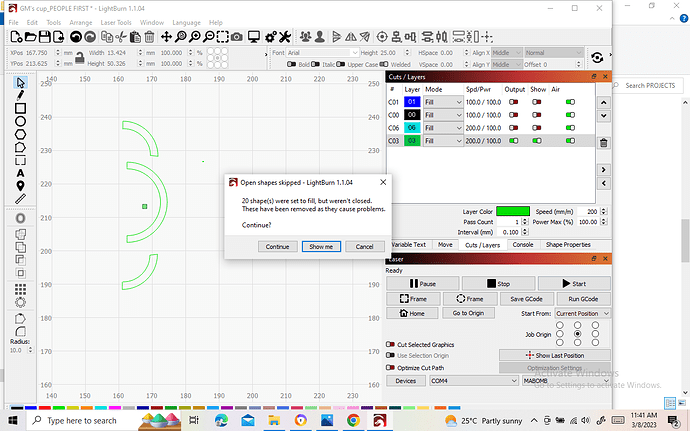Open Mode dropdown for layer C00

coord(443,115)
